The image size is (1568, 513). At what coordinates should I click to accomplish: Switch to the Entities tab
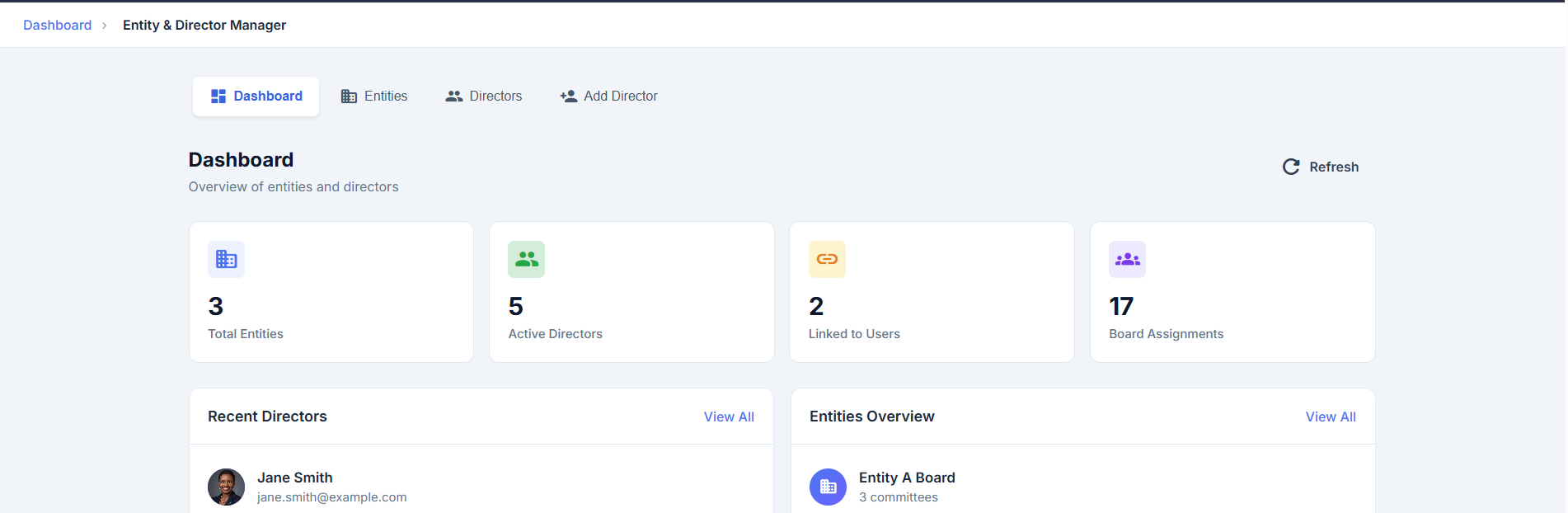pos(373,96)
